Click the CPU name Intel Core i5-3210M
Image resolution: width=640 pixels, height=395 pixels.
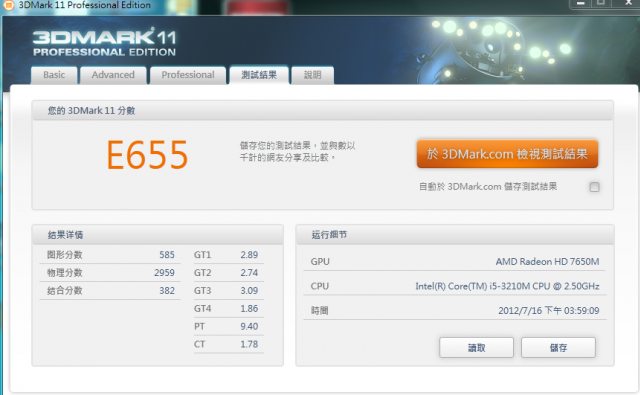tap(507, 286)
